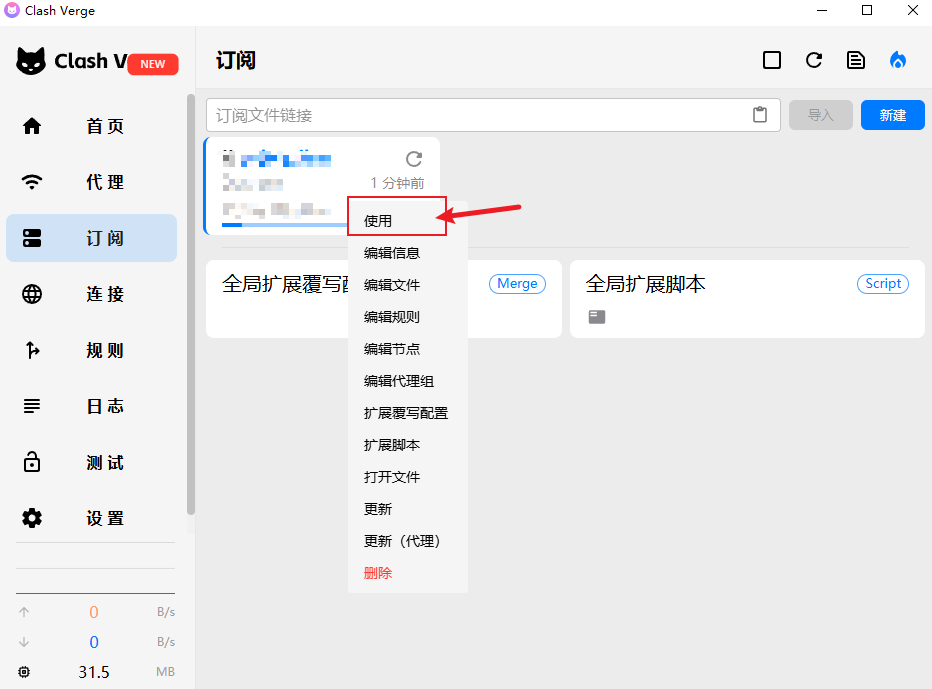Open the Proxies wifi icon in sidebar
This screenshot has width=932, height=689.
(x=33, y=182)
